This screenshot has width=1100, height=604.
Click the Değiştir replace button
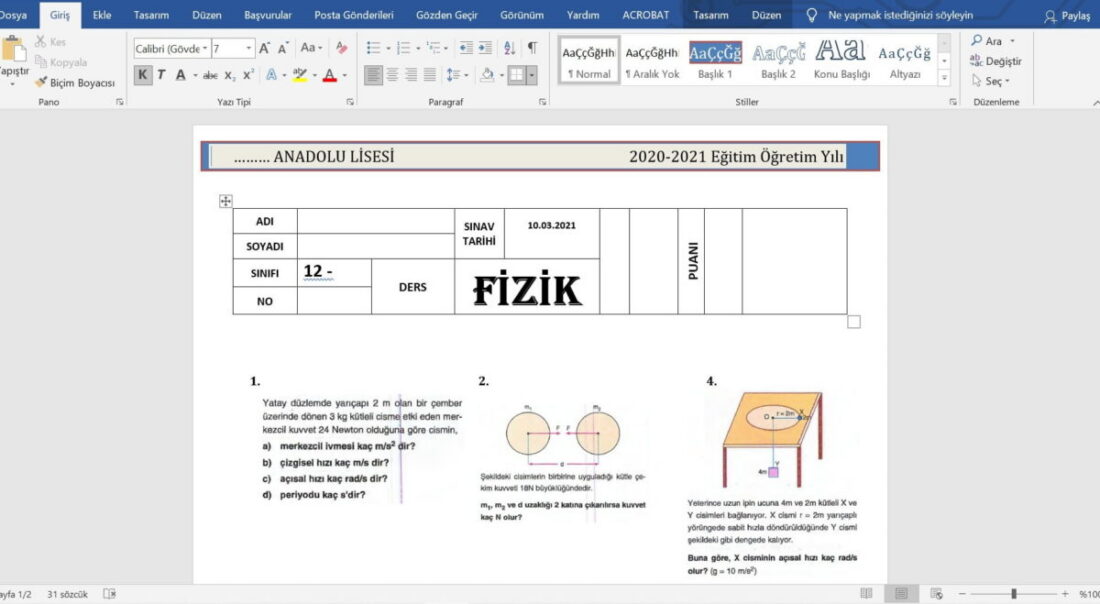(x=995, y=61)
